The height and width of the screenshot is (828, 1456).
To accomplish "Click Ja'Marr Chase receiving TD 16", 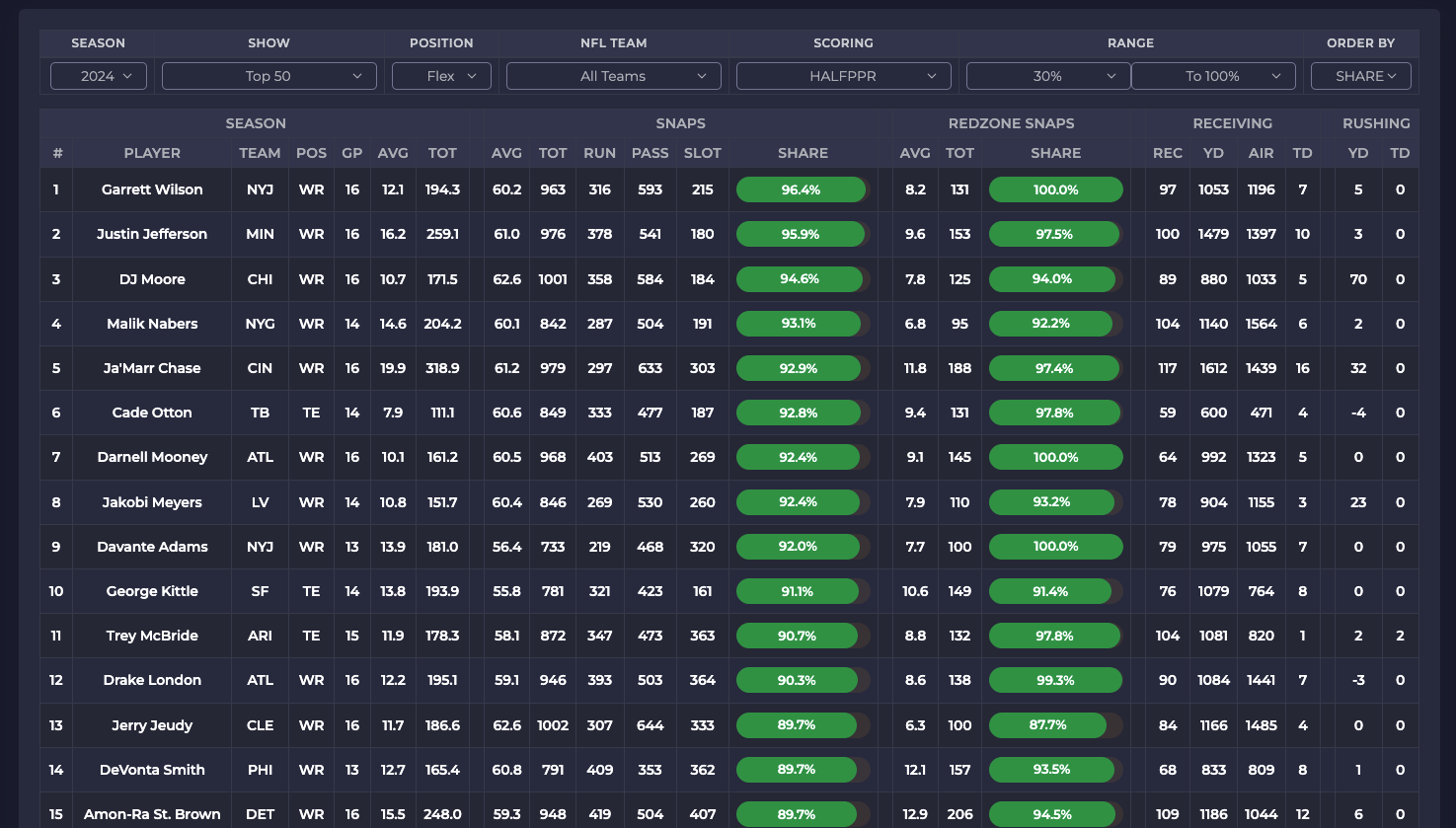I will tap(1303, 368).
